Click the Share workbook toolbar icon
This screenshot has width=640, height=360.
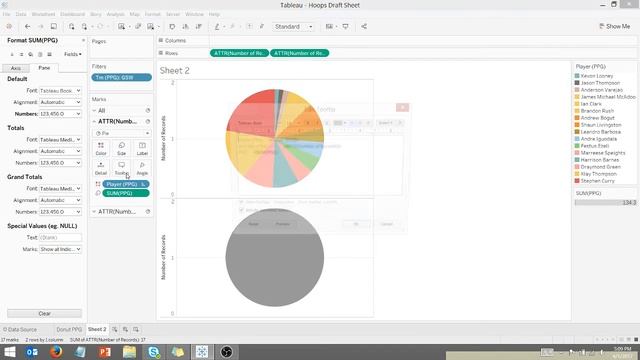[x=364, y=27]
